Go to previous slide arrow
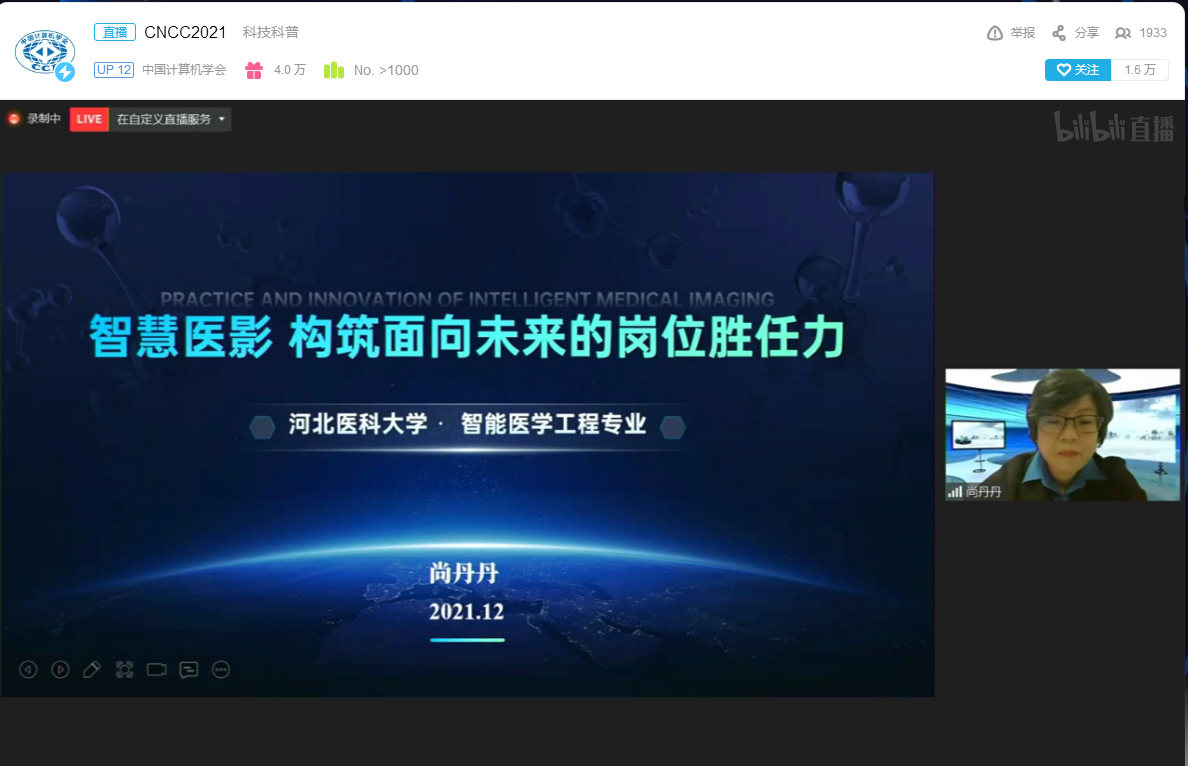Image resolution: width=1188 pixels, height=766 pixels. coord(28,670)
